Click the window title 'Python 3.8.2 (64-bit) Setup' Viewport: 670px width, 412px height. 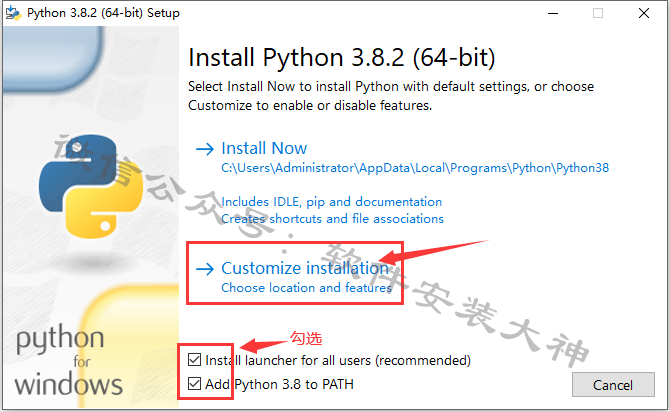[103, 13]
